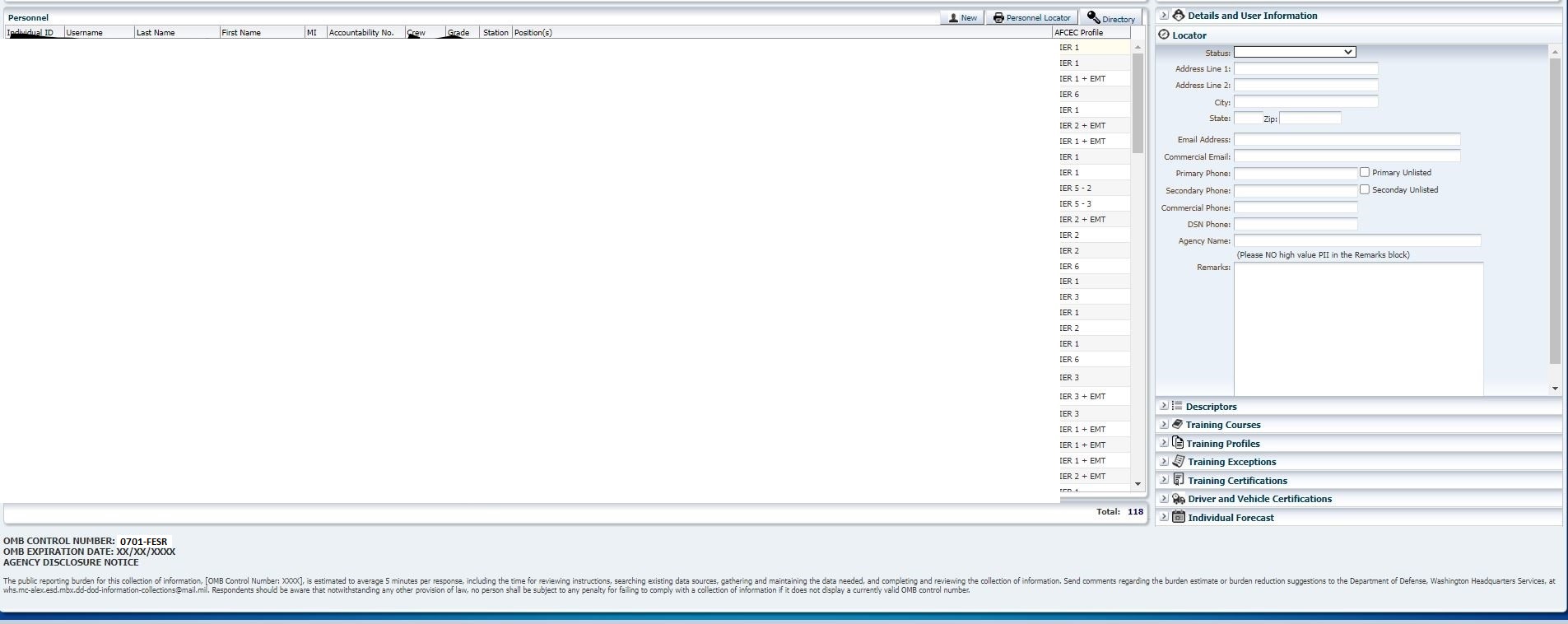Open the Personnel Locator print button

(x=1031, y=17)
